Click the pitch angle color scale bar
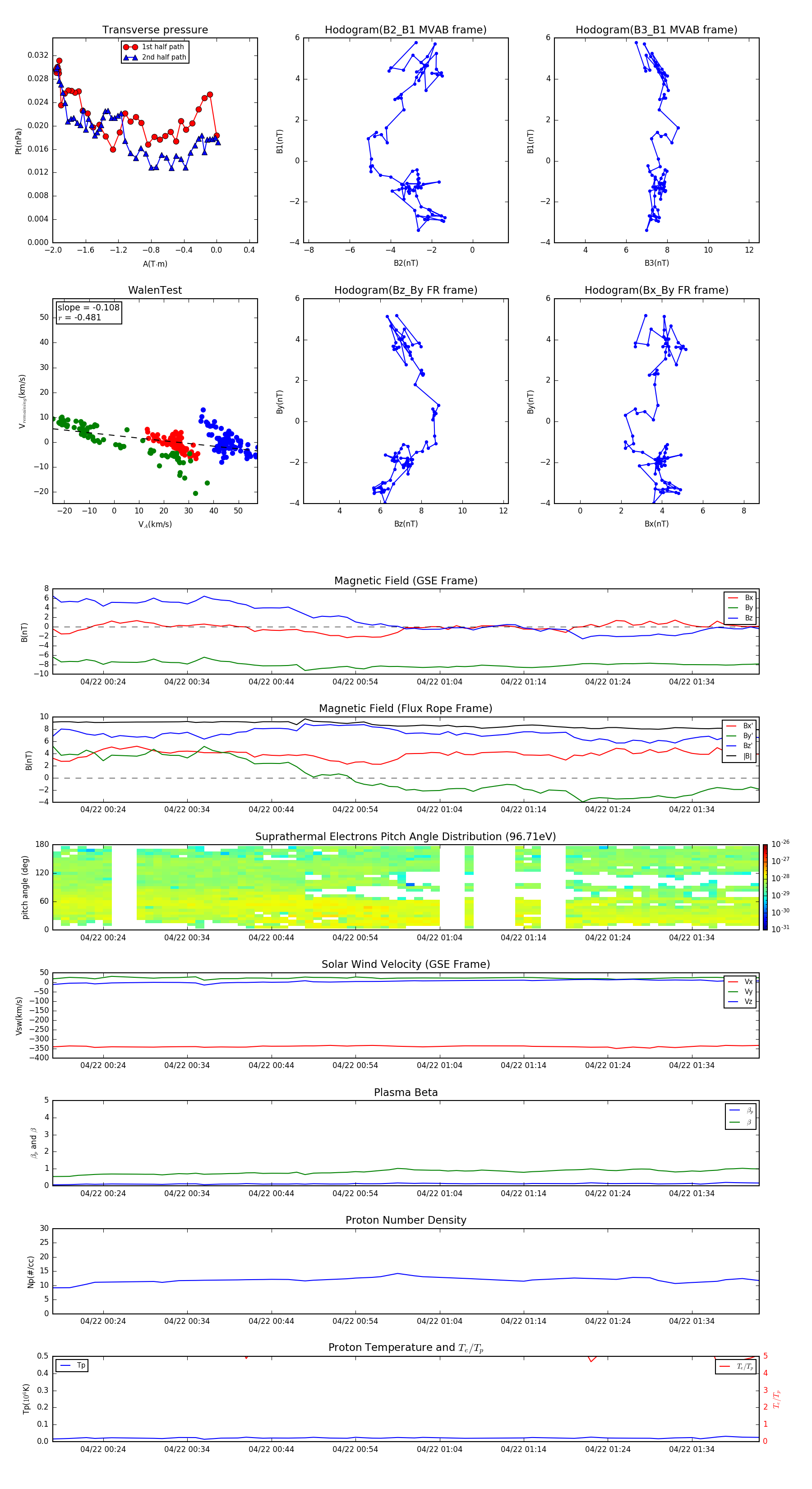812x1489 pixels. coord(765,887)
